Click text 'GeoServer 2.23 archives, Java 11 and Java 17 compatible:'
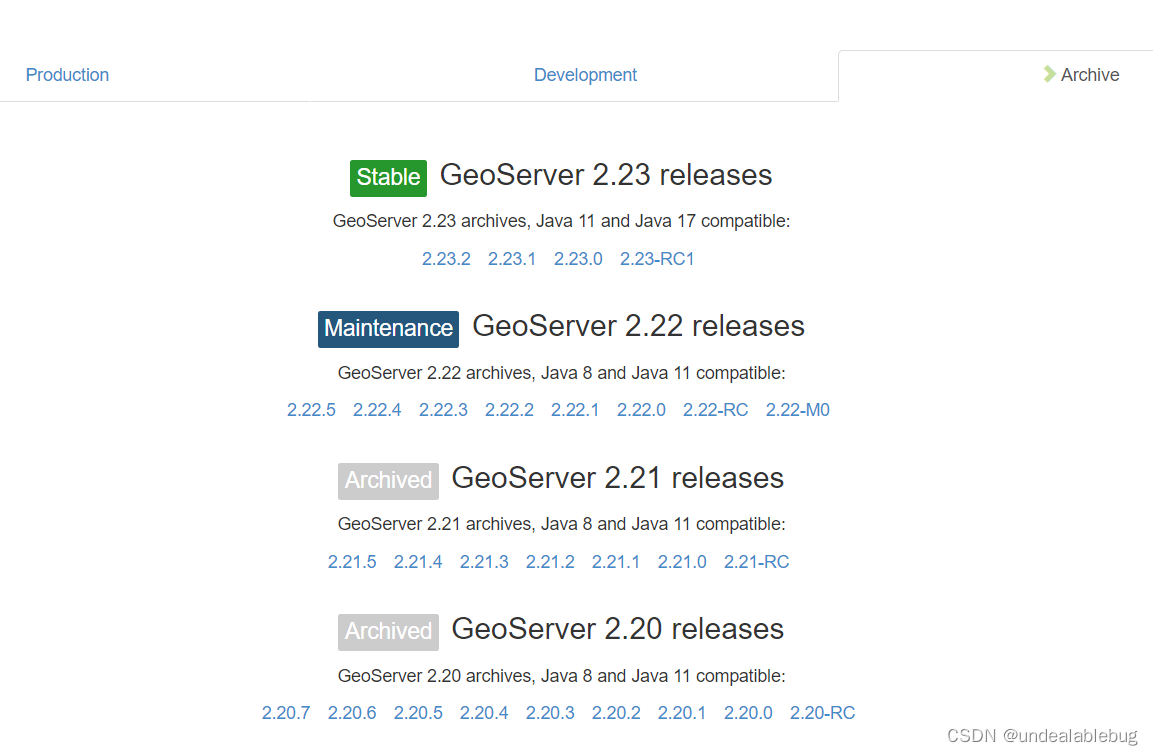This screenshot has width=1153, height=755. 561,221
